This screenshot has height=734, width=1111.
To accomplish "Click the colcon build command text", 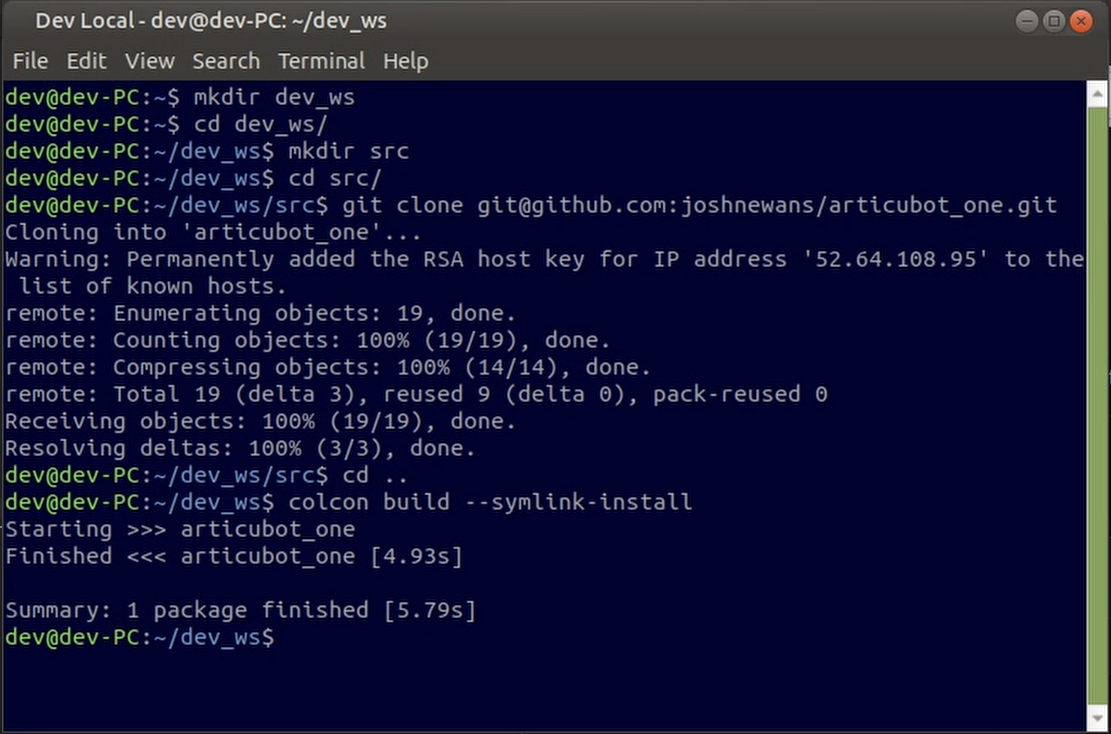I will [x=490, y=502].
